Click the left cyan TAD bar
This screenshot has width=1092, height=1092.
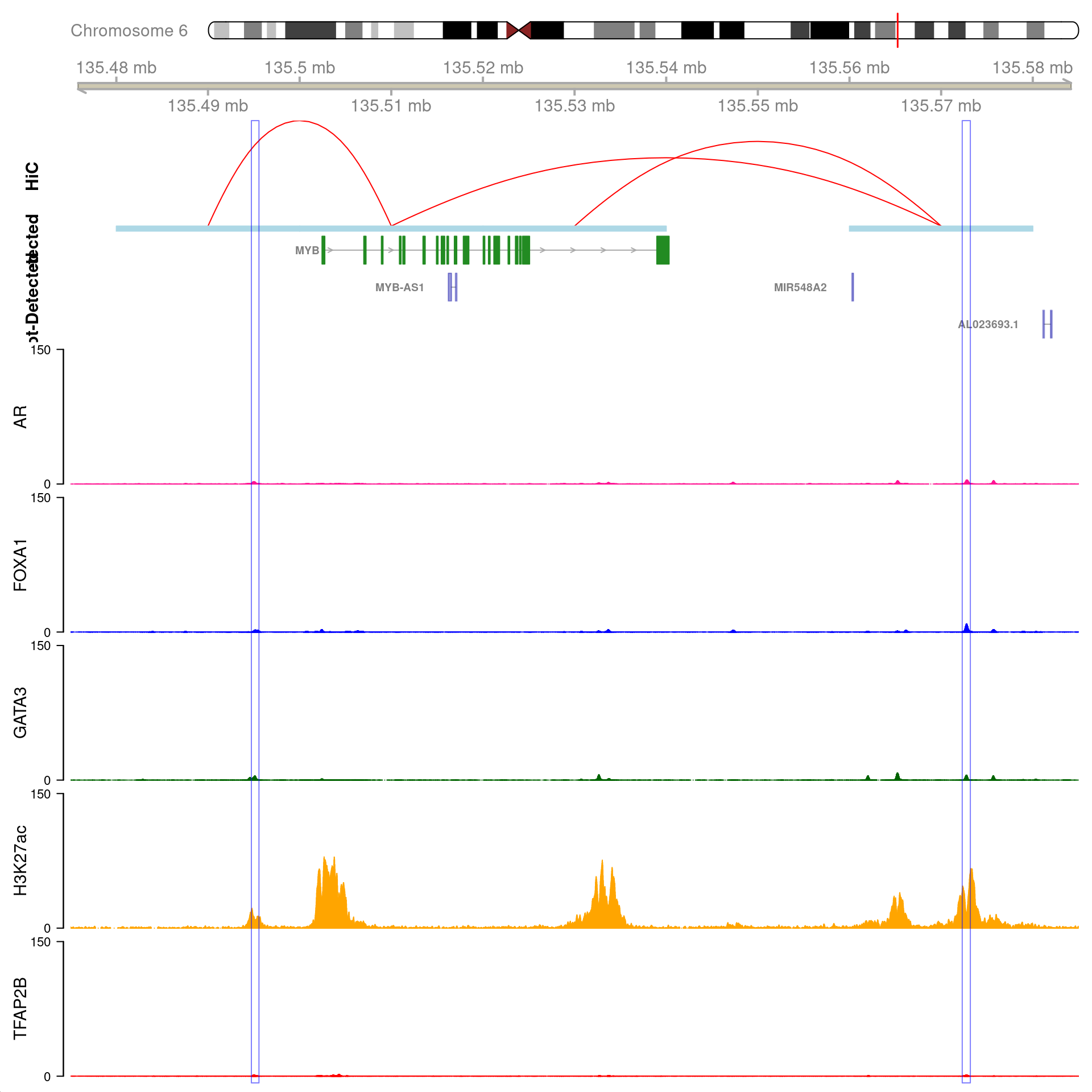point(391,228)
